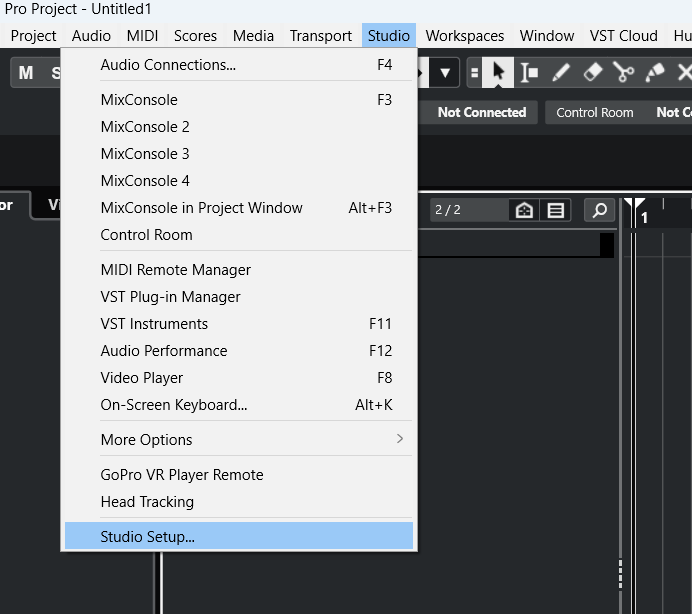Viewport: 692px width, 614px height.
Task: Open MixConsole from Studio menu
Action: (239, 100)
